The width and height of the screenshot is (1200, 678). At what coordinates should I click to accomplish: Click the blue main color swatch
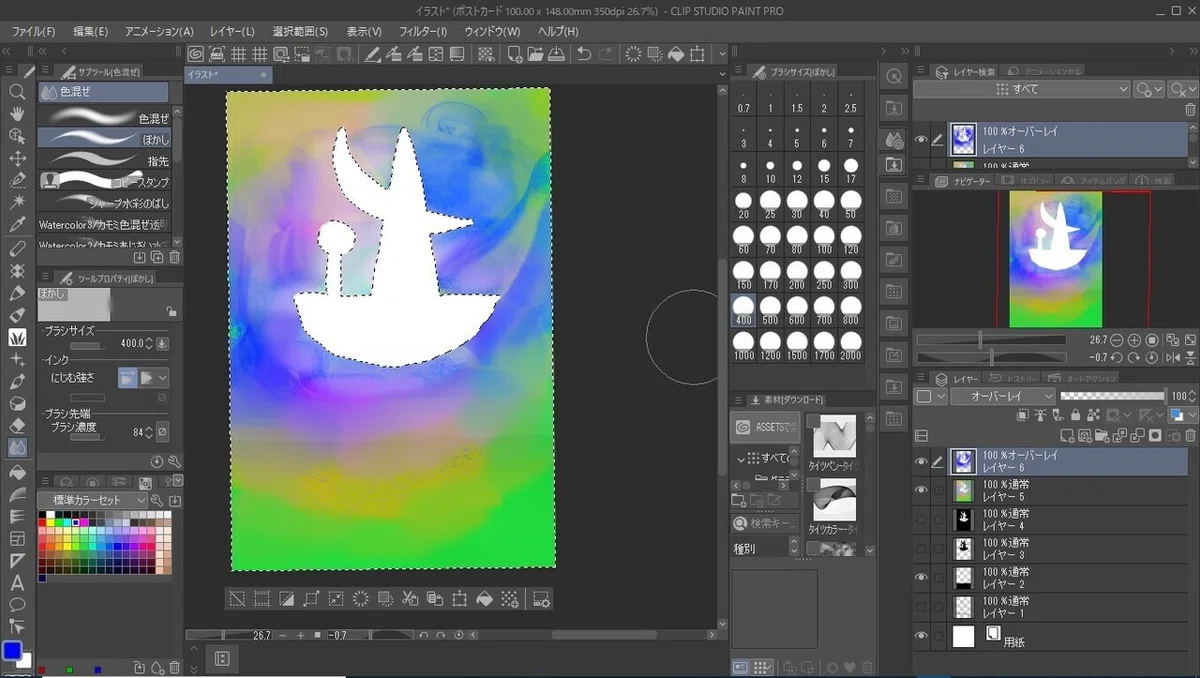tap(12, 652)
